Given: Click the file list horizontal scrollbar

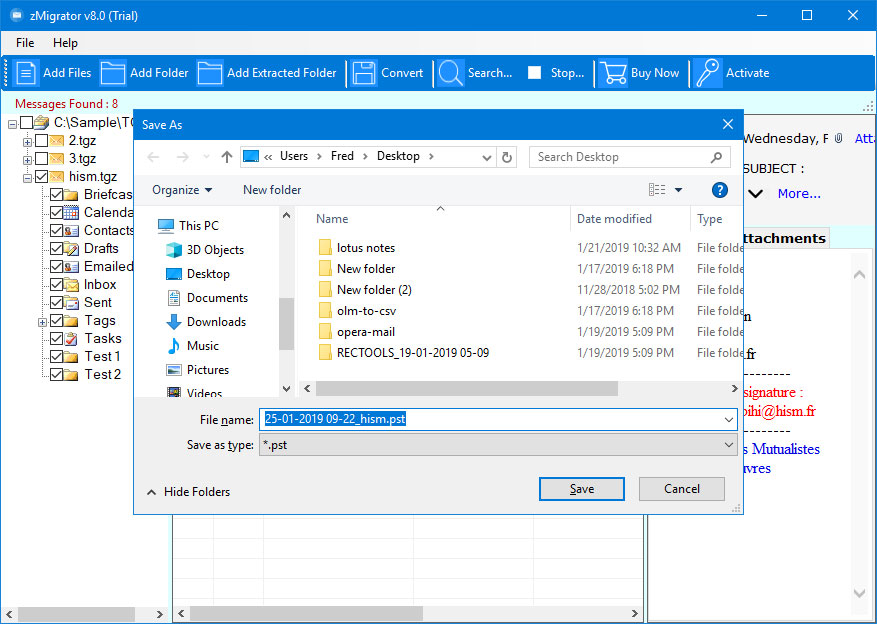Looking at the screenshot, I should (467, 389).
